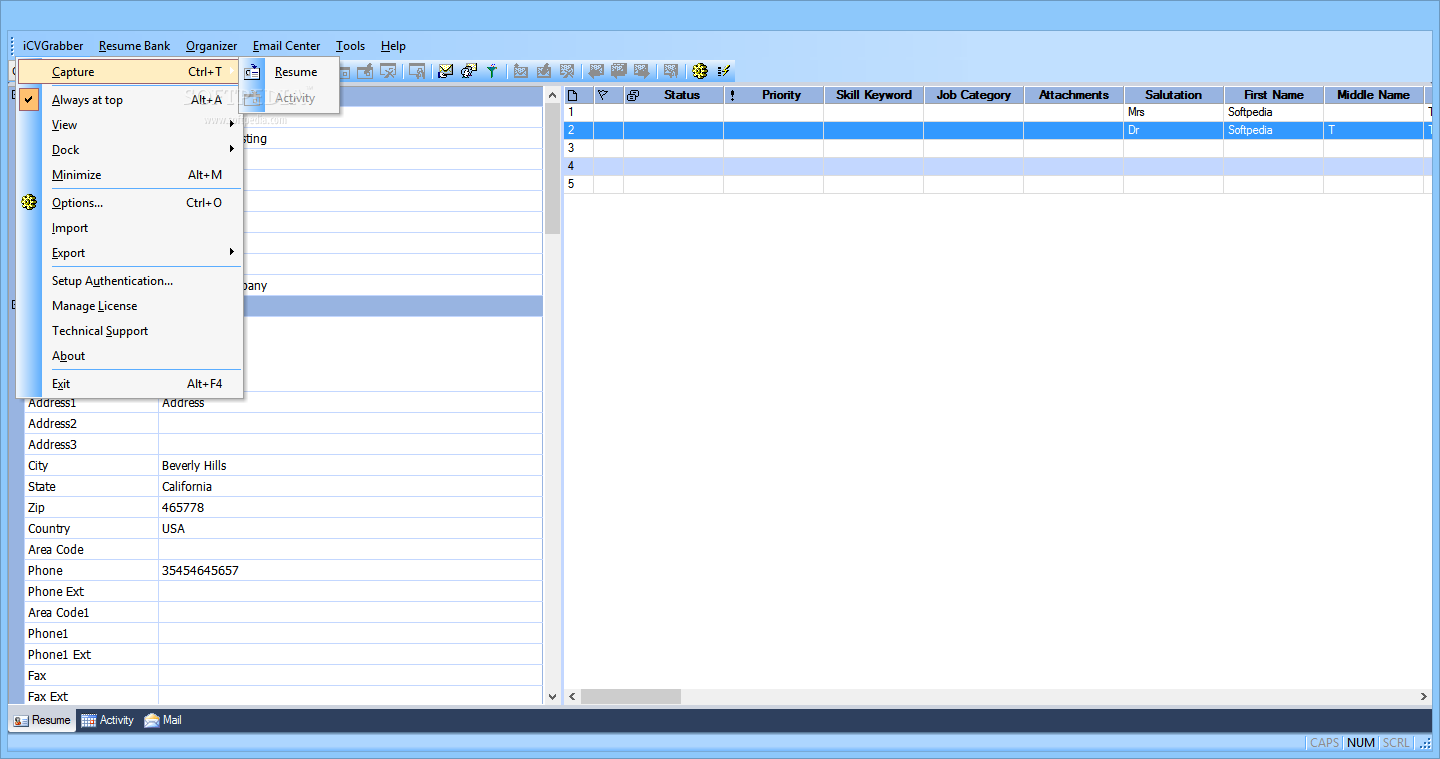The width and height of the screenshot is (1440, 759).
Task: Click the yellow gear toolbar icon
Action: pos(700,71)
